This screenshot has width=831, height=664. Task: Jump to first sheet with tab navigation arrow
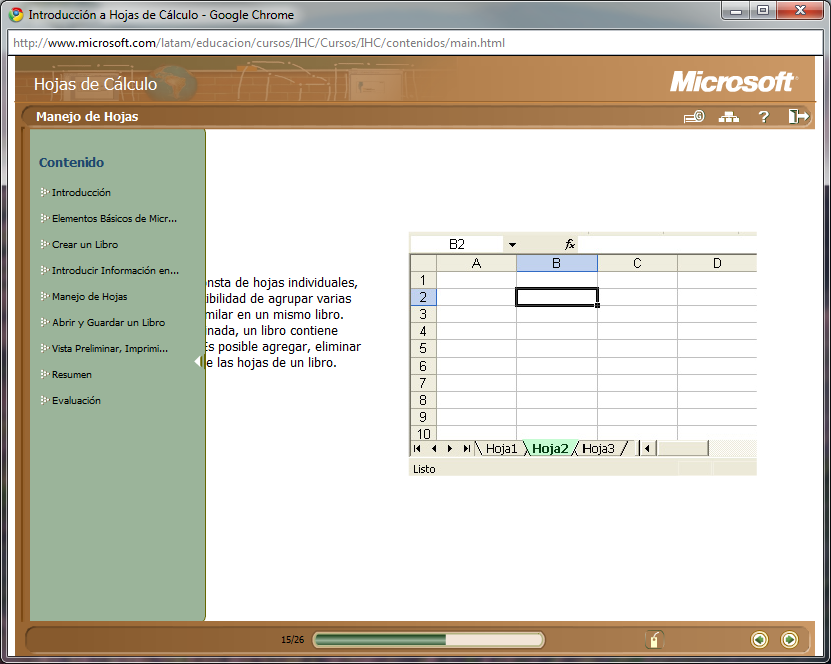417,449
